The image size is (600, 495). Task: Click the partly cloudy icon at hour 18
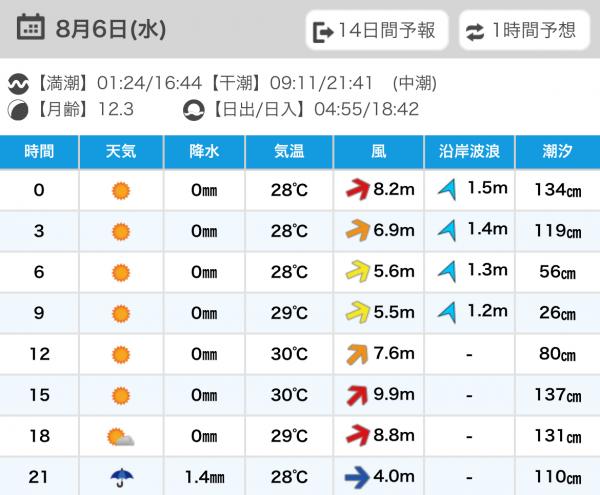point(121,437)
